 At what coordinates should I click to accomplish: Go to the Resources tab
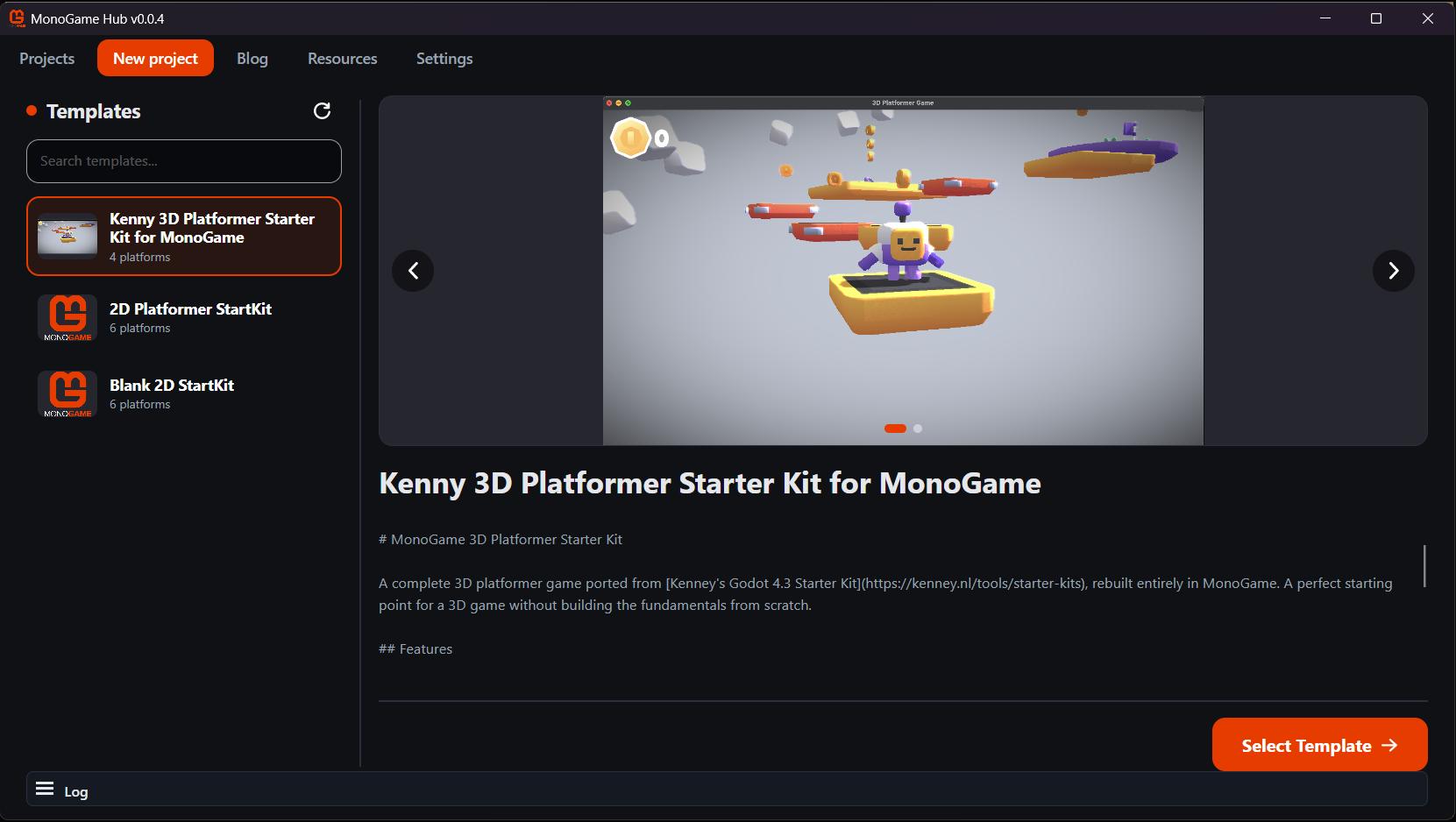(x=343, y=59)
